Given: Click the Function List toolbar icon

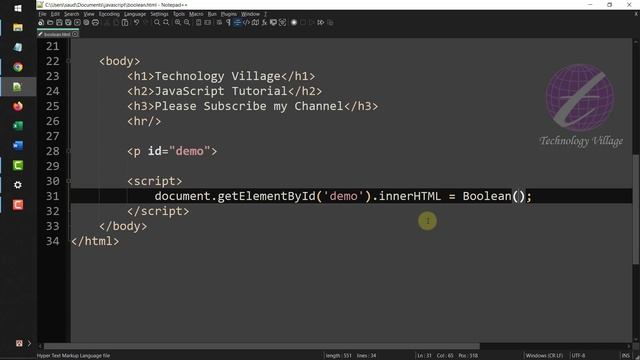Looking at the screenshot, I should click(264, 22).
